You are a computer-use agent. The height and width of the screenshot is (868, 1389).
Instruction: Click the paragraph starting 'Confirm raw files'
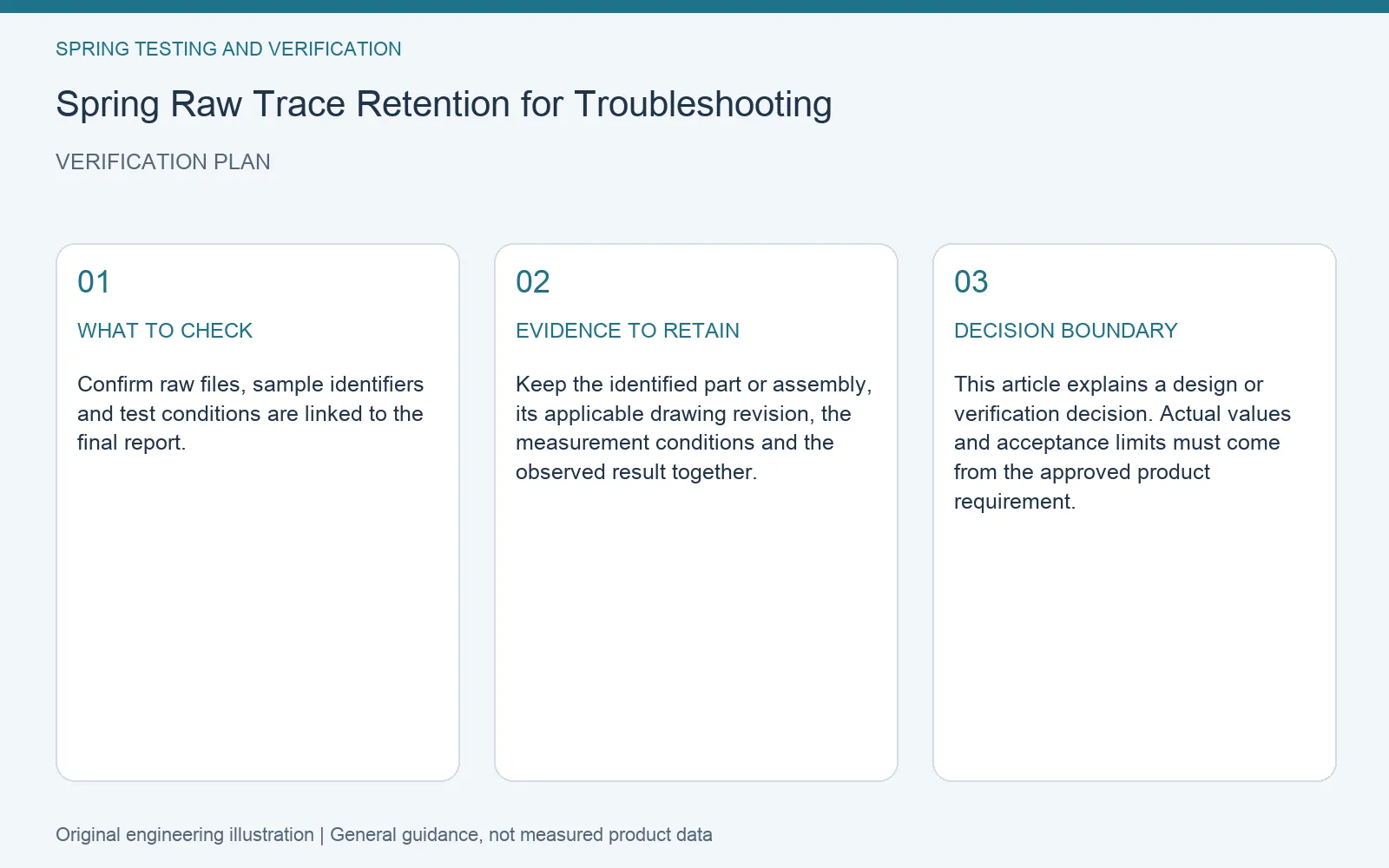tap(251, 413)
